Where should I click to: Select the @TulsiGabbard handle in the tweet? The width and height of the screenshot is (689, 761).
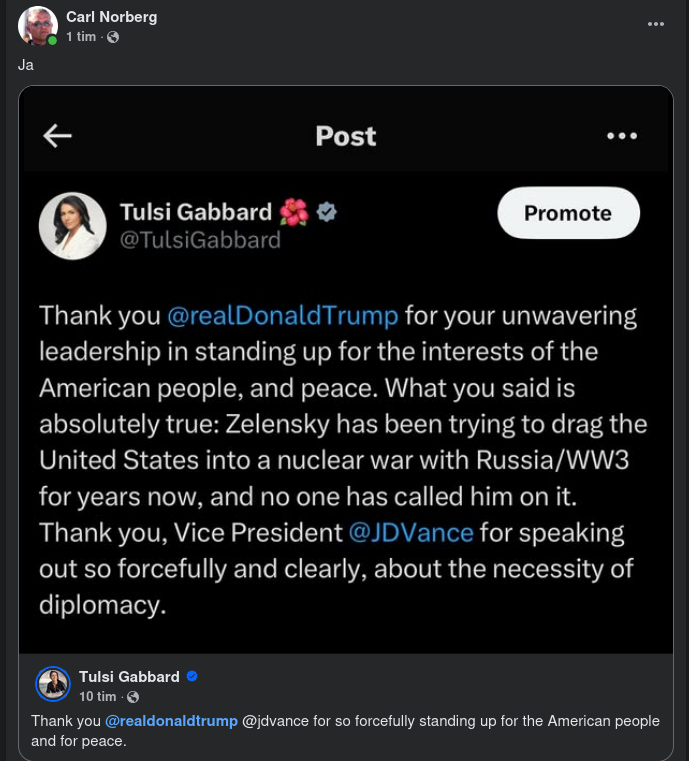pos(200,240)
